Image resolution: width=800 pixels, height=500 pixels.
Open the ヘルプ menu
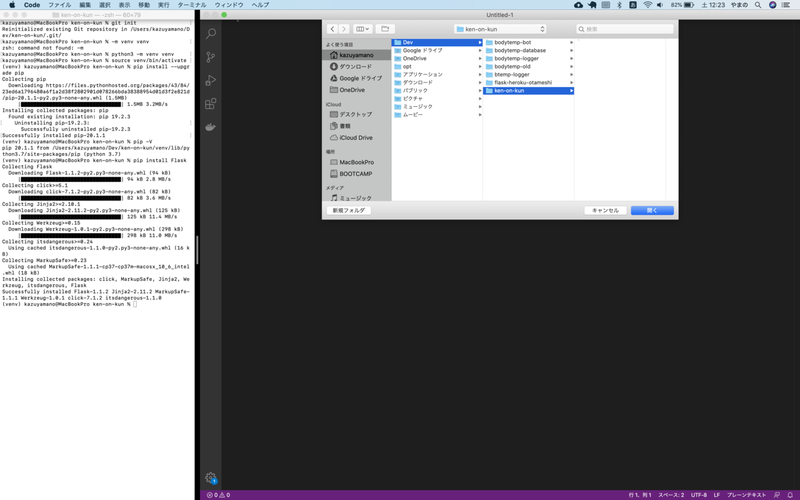pos(260,5)
